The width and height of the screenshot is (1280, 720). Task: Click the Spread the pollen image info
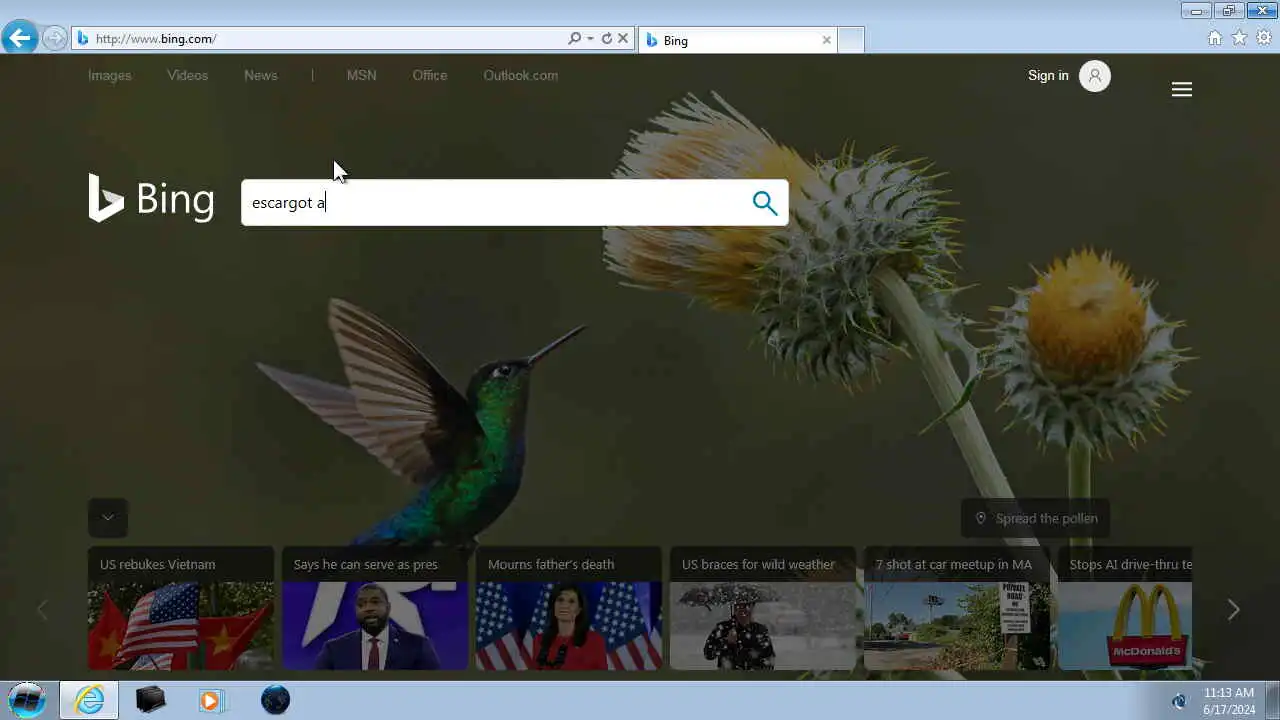(x=1036, y=518)
